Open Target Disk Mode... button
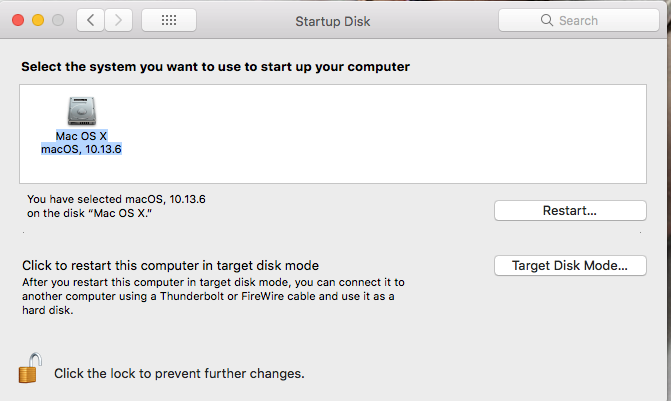The image size is (671, 401). [570, 265]
